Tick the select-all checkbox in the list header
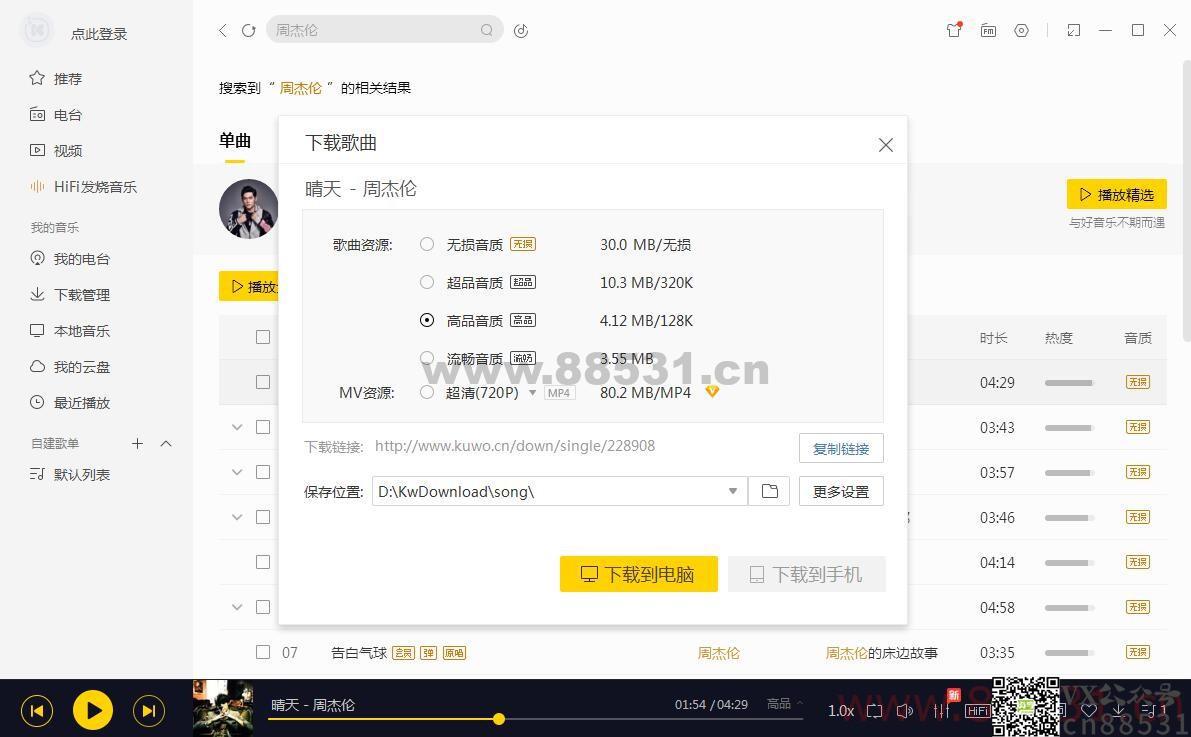Image resolution: width=1191 pixels, height=737 pixels. 263,337
